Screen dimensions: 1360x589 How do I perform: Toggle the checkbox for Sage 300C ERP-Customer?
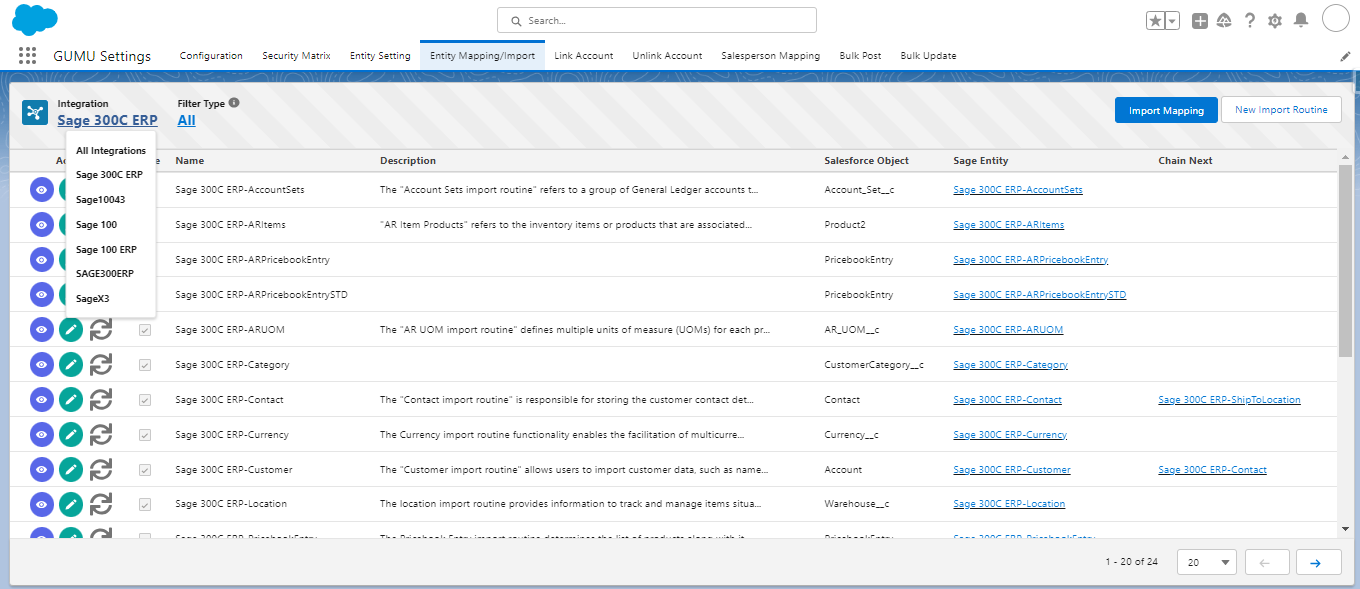[x=145, y=470]
